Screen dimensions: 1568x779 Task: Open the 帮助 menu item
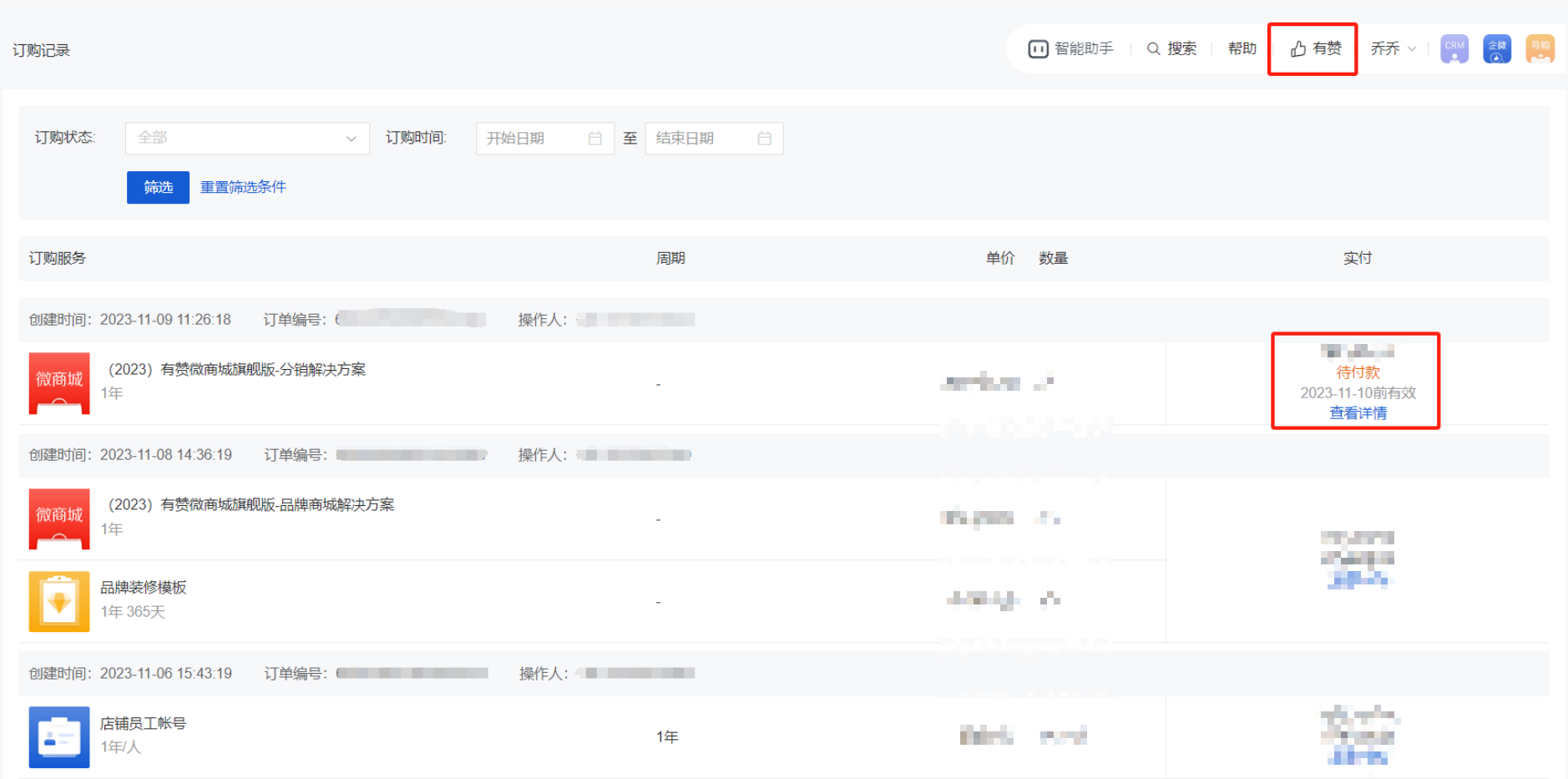click(1242, 49)
